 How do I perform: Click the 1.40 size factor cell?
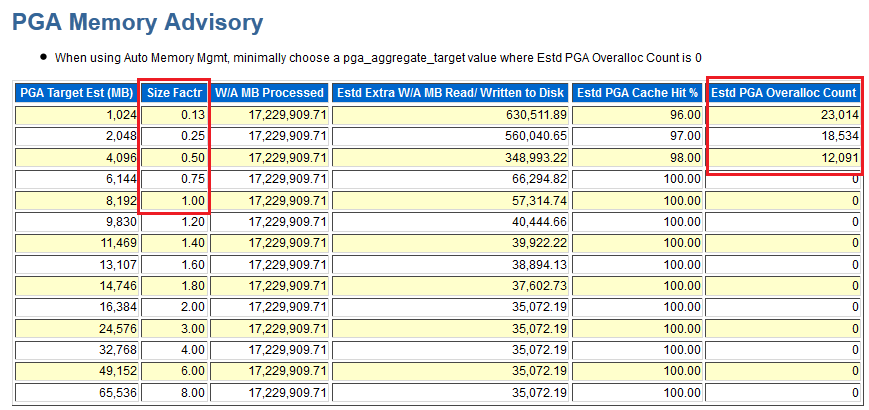click(175, 243)
